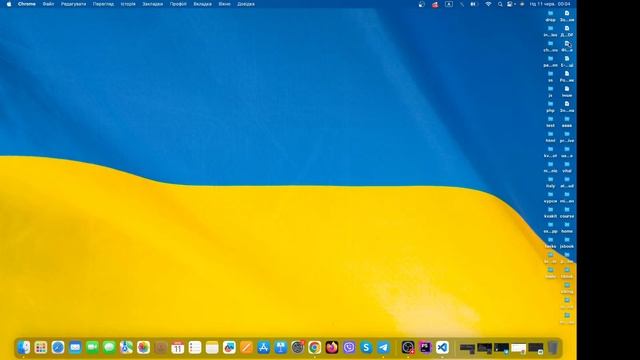
Task: Open Freeform app in the dock
Action: tap(229, 347)
